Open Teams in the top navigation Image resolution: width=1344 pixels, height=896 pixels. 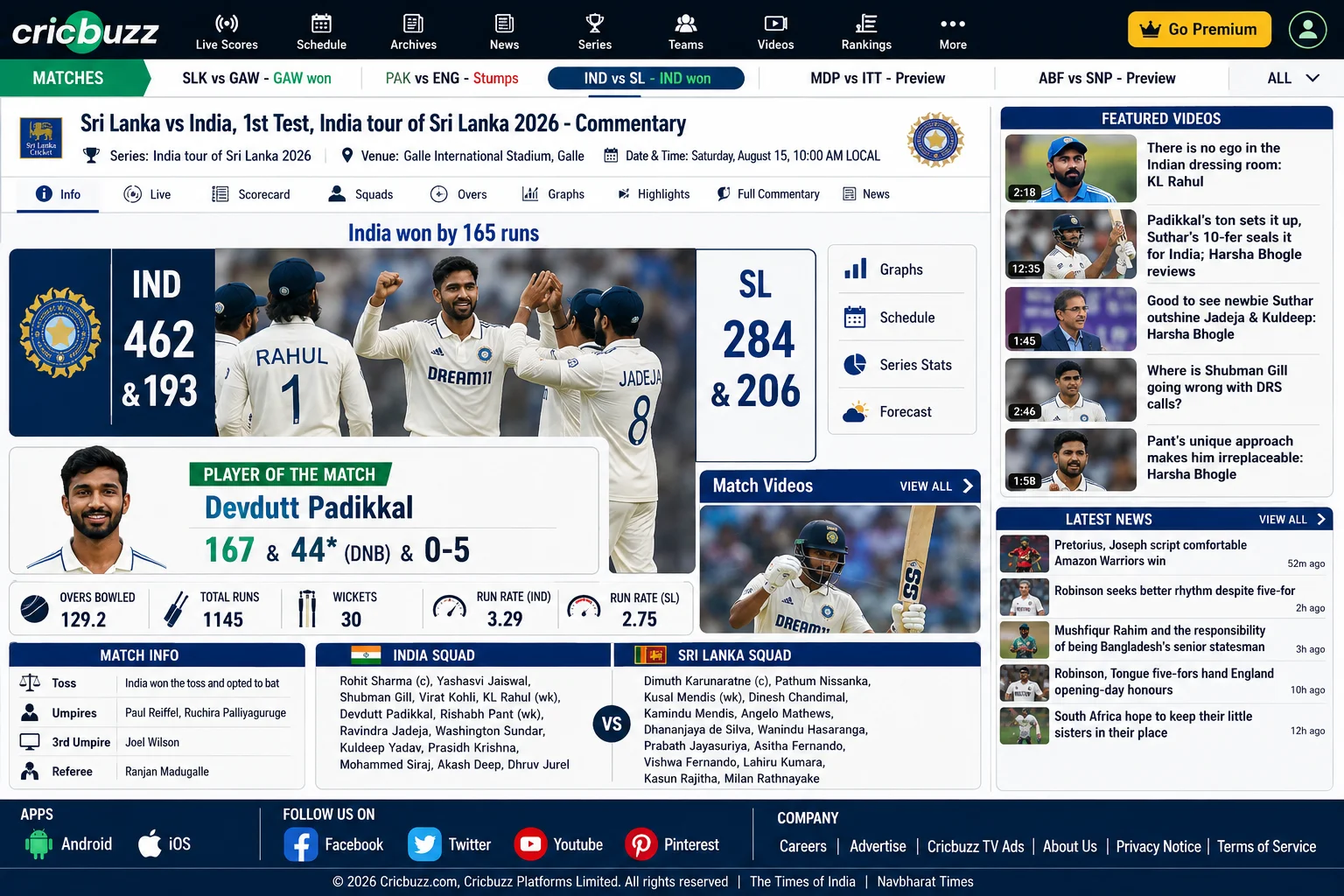[686, 32]
